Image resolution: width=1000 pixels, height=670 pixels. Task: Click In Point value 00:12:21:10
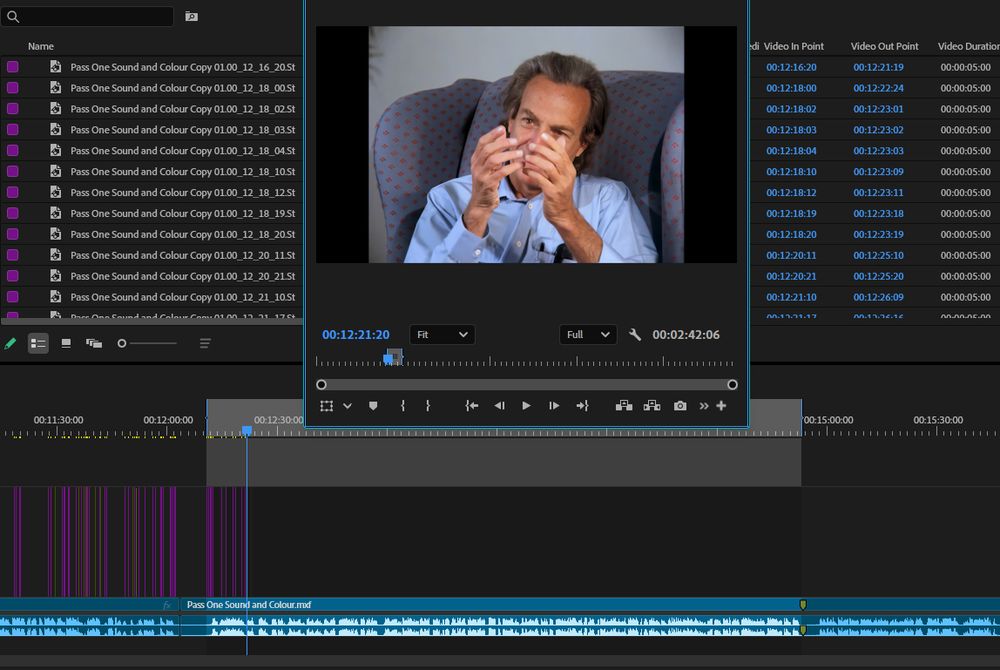[x=791, y=297]
